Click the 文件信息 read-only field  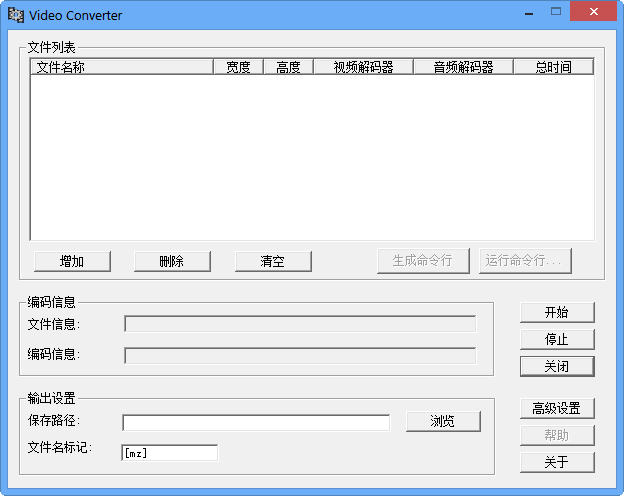[x=300, y=324]
